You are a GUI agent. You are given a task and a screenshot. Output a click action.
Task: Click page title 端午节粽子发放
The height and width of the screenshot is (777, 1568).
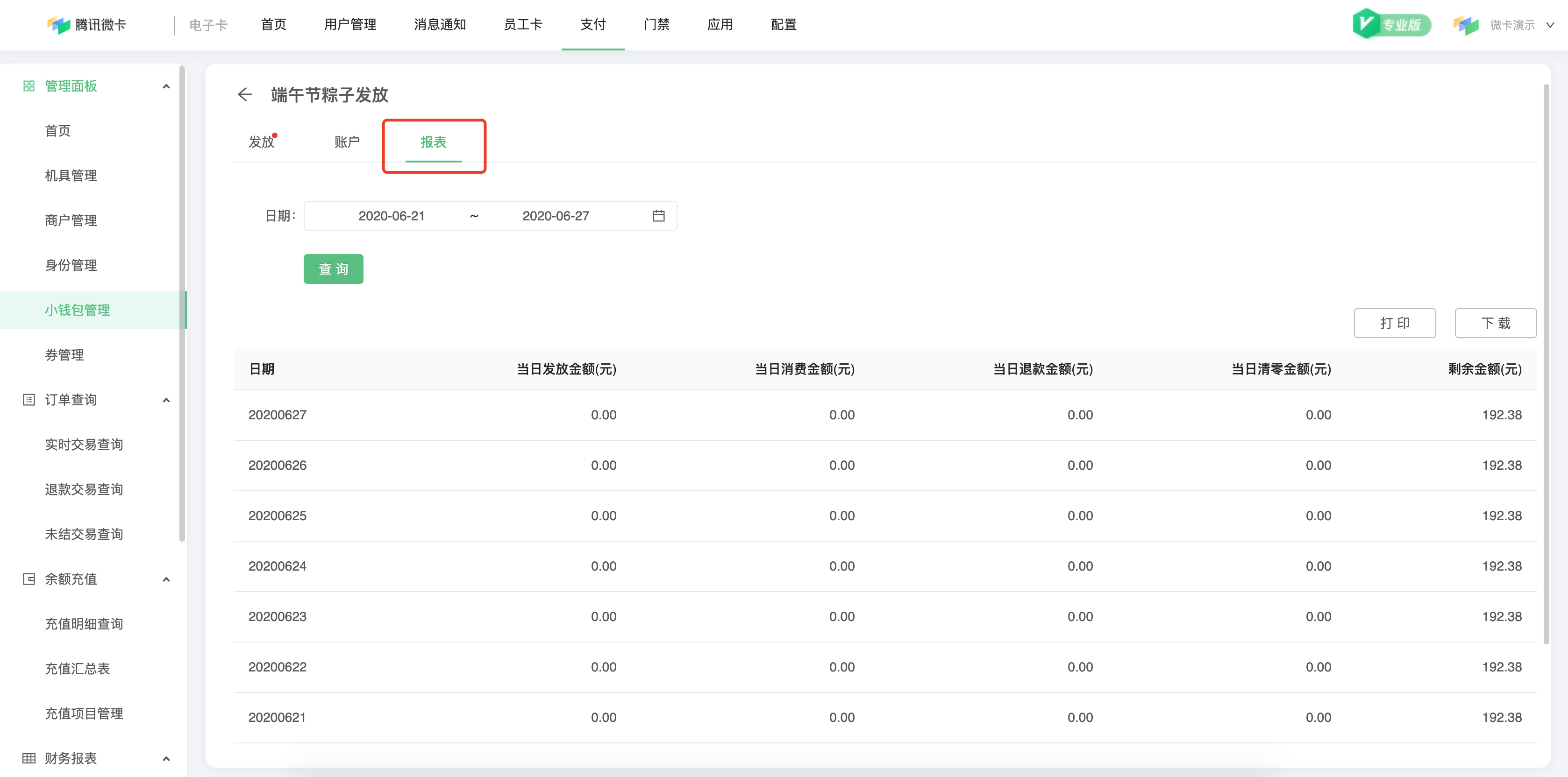330,95
